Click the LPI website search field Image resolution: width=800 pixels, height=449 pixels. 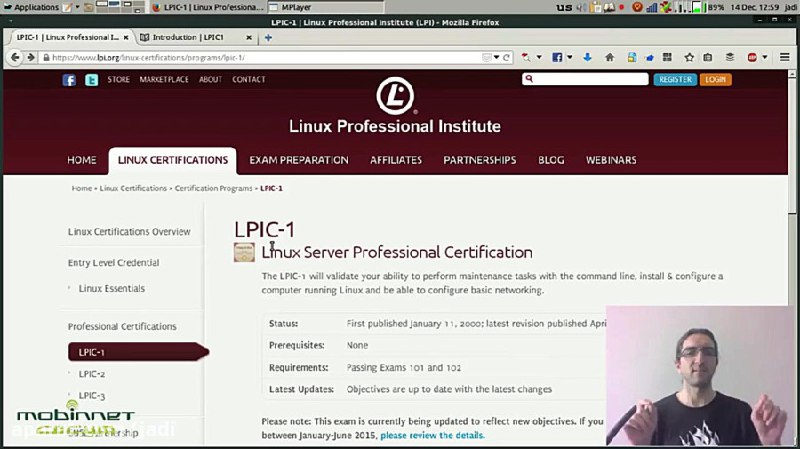pyautogui.click(x=585, y=79)
